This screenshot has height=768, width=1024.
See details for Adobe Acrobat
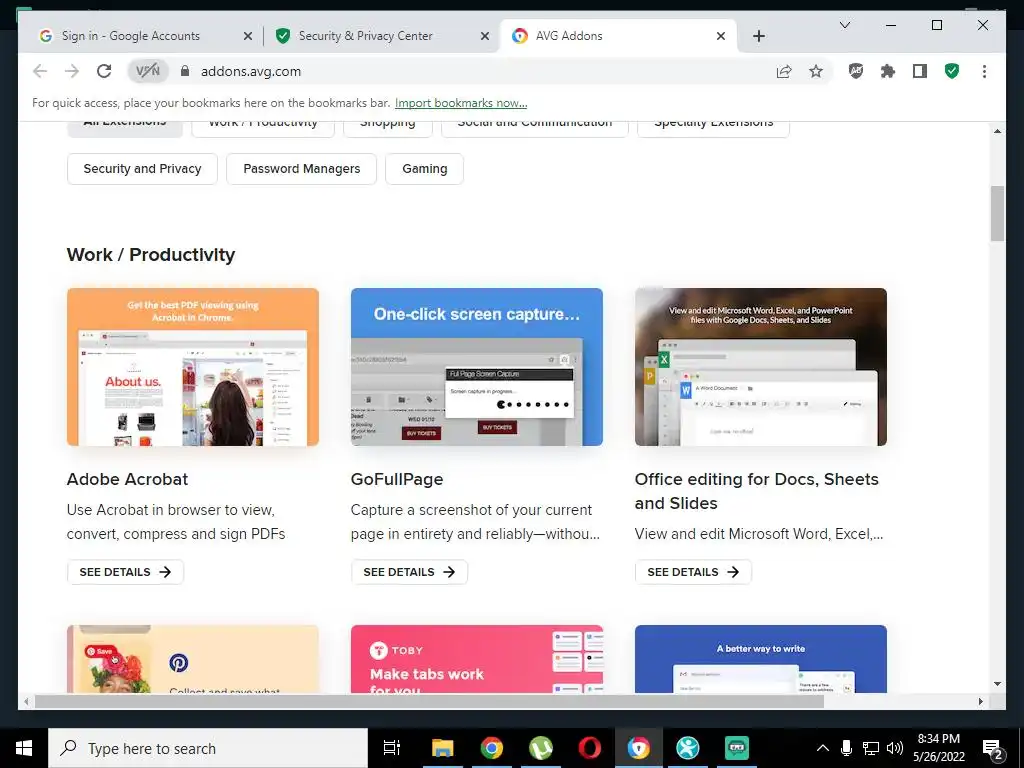pos(125,572)
